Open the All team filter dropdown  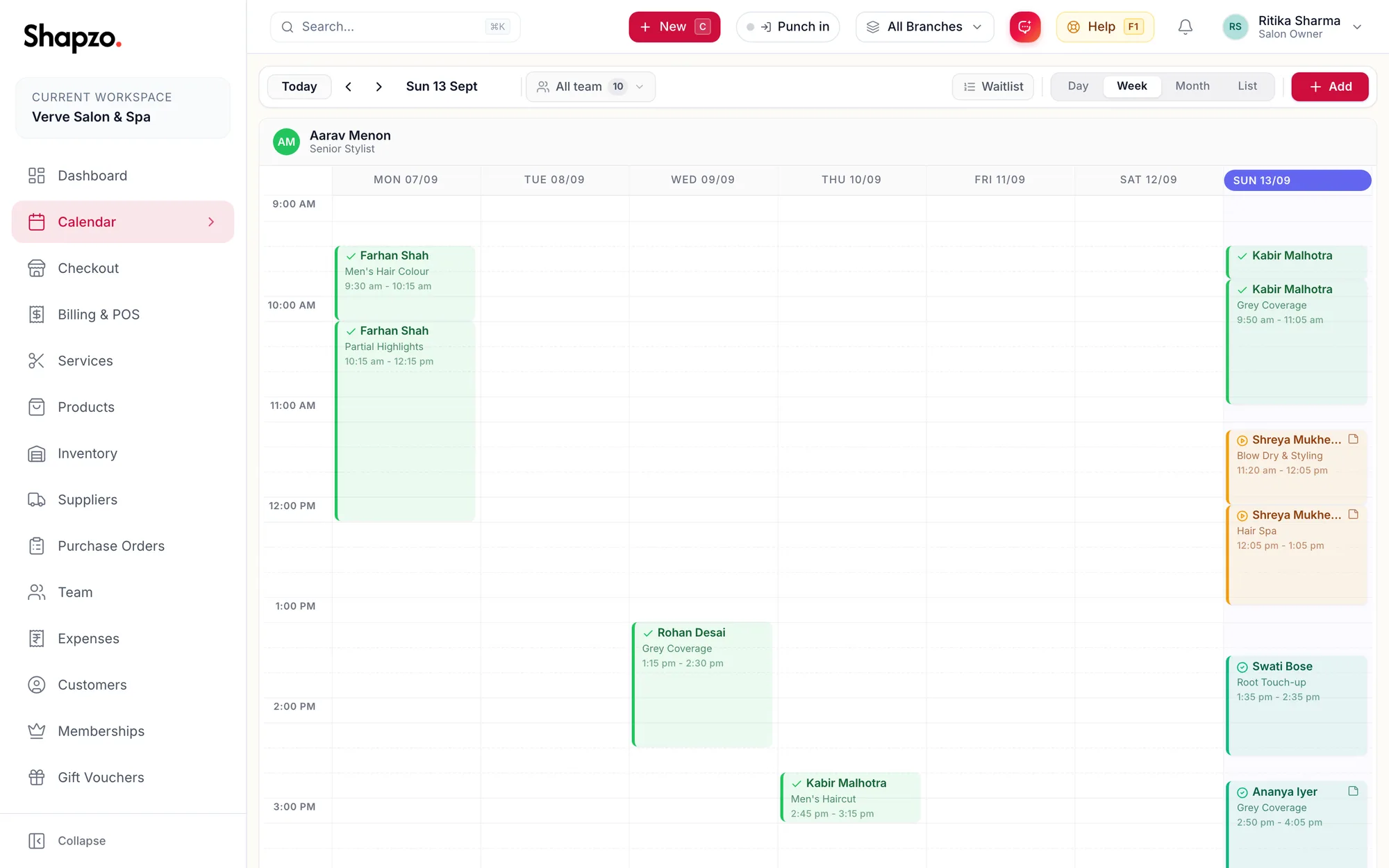point(590,87)
